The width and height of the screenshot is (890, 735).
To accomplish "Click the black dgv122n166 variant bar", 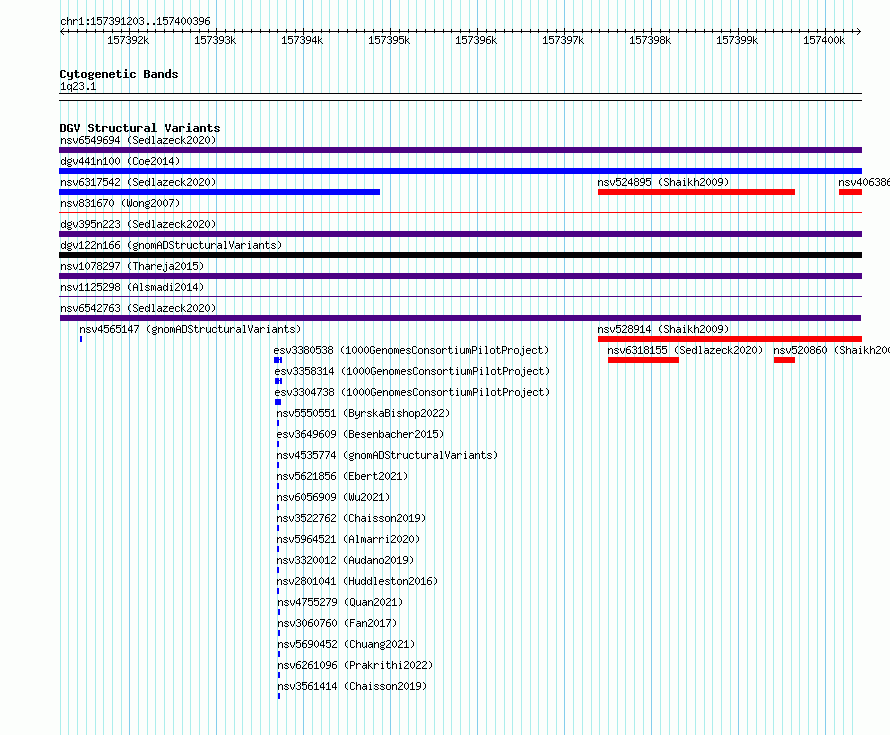I will click(x=460, y=255).
